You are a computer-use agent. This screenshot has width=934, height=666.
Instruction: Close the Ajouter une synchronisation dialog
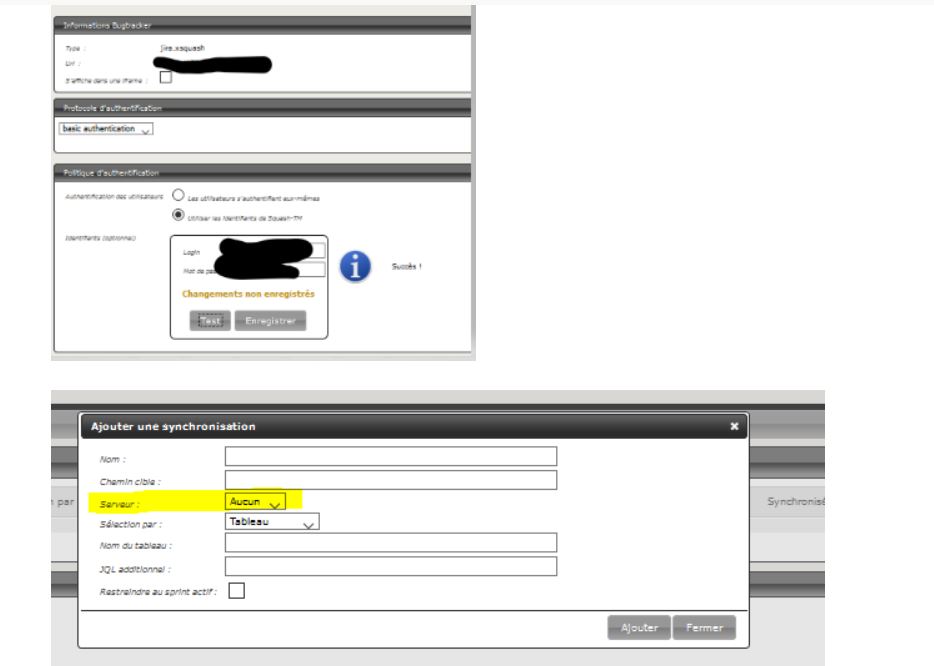click(735, 426)
